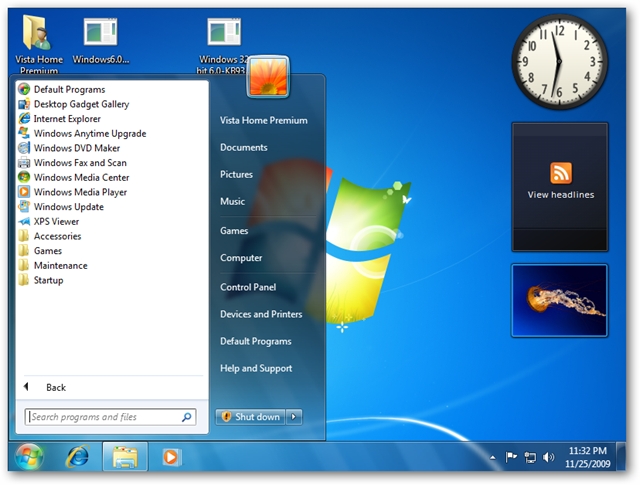This screenshot has width=640, height=485.
Task: Click View headlines on the feed gadget
Action: click(x=560, y=195)
